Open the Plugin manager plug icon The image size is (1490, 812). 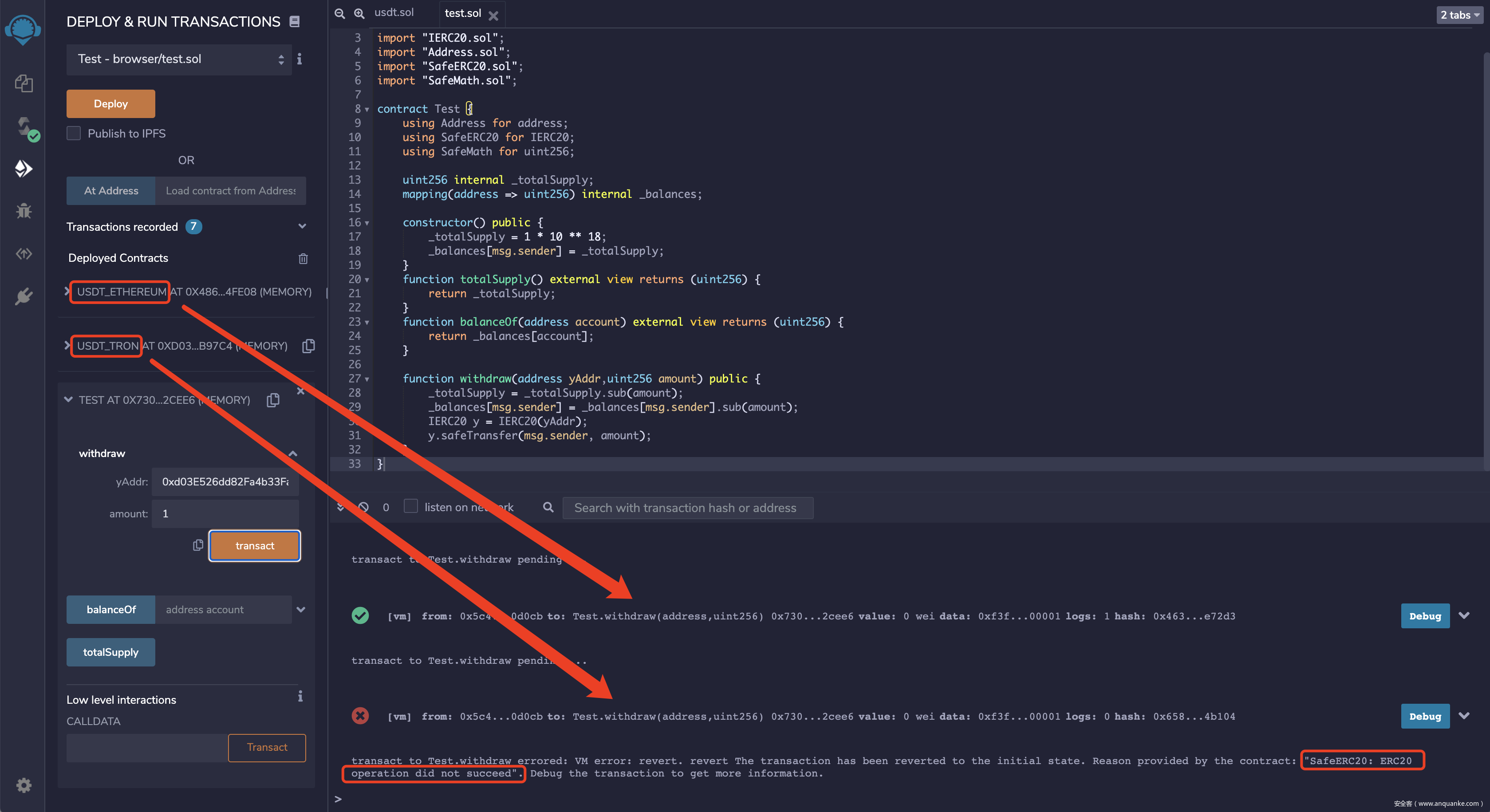pos(24,296)
